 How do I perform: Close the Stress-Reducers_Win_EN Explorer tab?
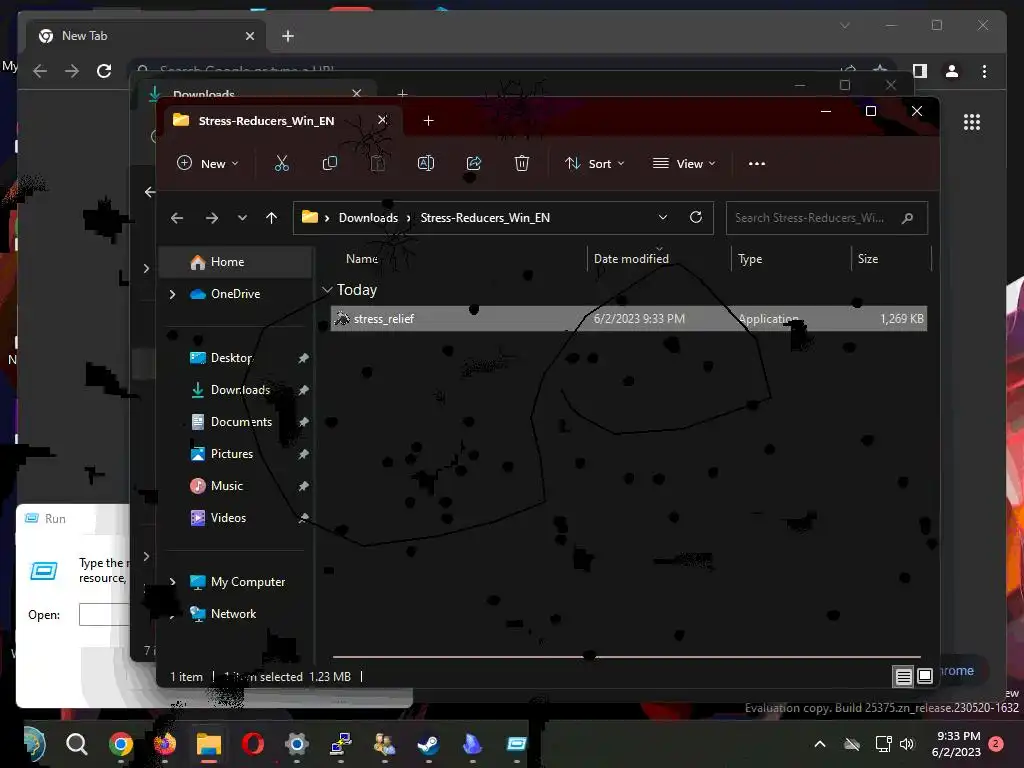pos(383,120)
